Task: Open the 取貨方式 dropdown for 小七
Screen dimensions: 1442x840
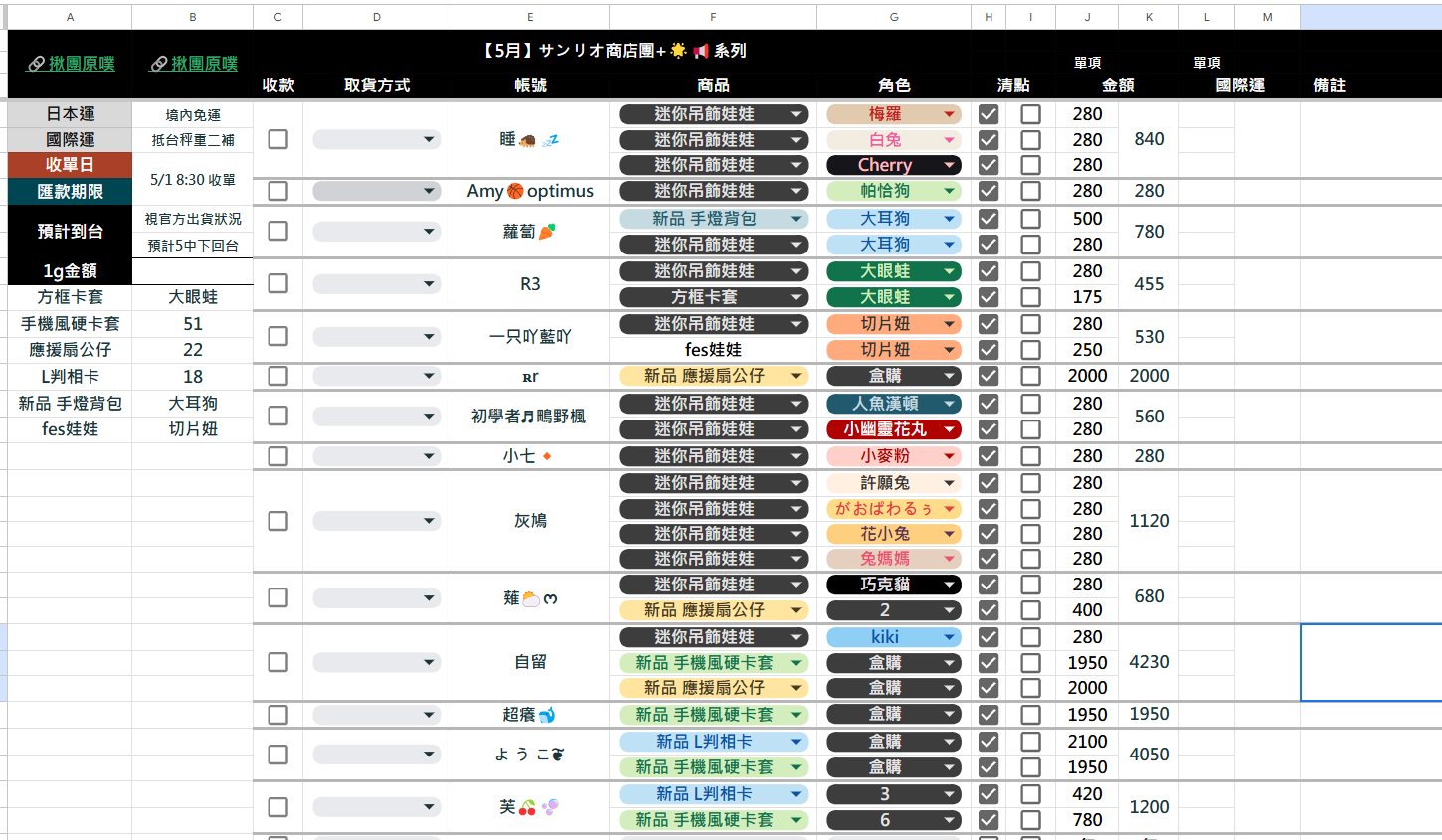Action: (x=377, y=456)
